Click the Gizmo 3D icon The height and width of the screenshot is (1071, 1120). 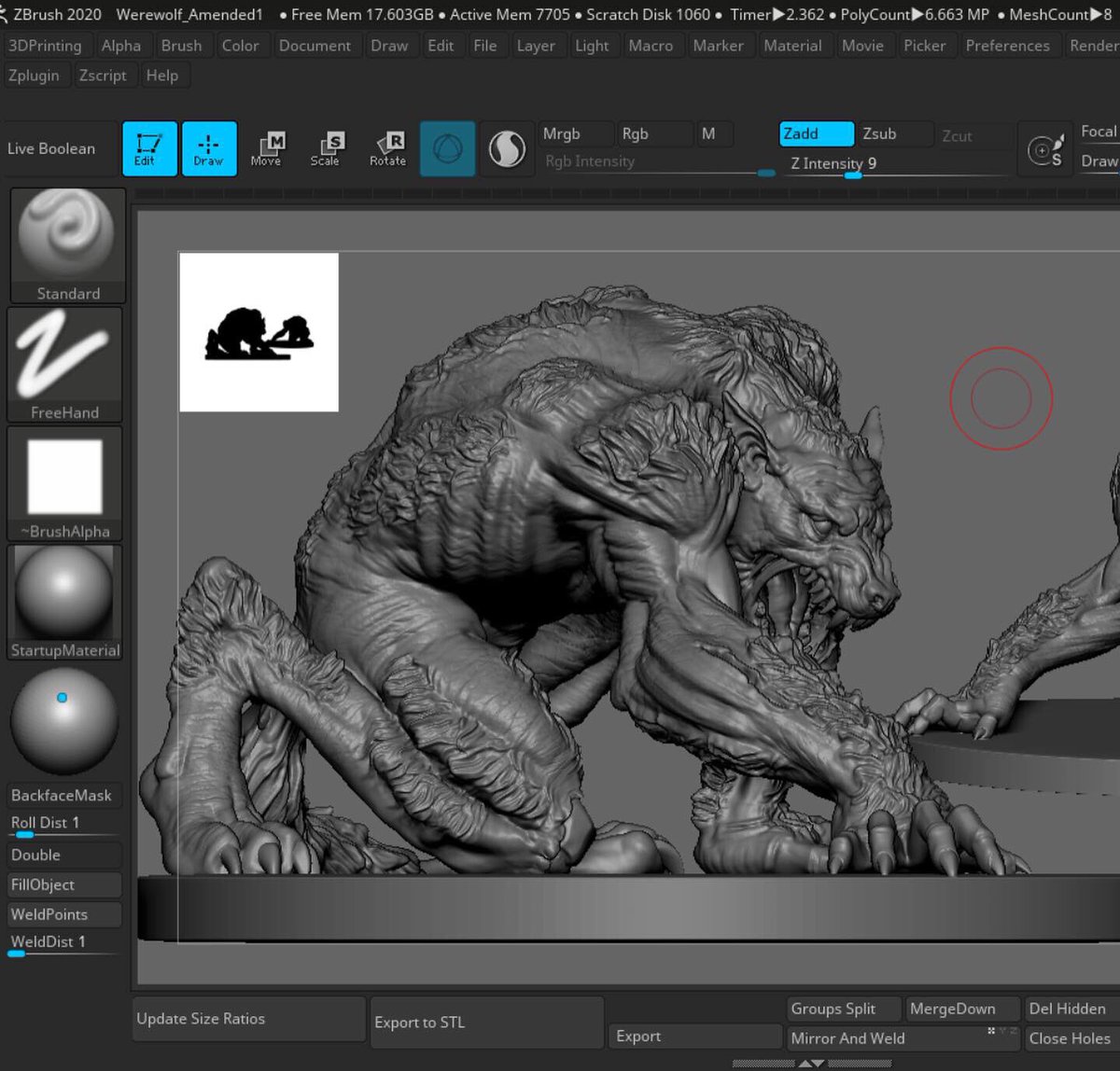(x=447, y=148)
